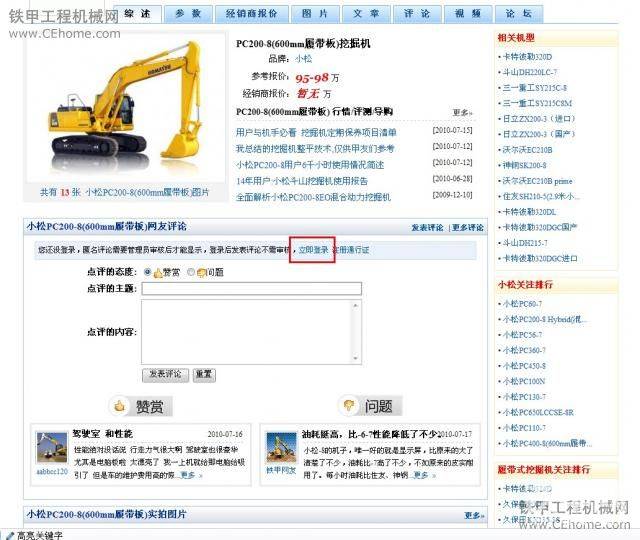Open related model 斗山DH220LC-7
640x540 pixels.
click(x=529, y=72)
